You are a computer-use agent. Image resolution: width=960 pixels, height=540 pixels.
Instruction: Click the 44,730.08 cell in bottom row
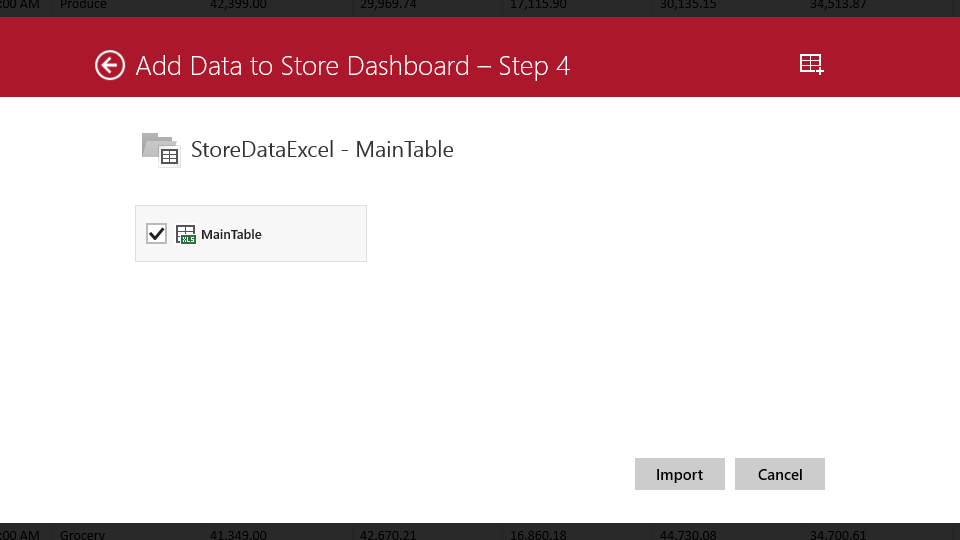tap(688, 534)
